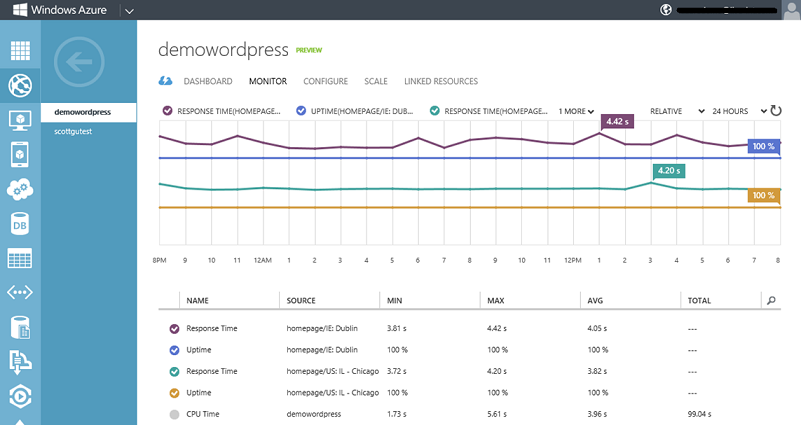Click homepage/US: IL - Chicago in Response Time row

tap(333, 371)
